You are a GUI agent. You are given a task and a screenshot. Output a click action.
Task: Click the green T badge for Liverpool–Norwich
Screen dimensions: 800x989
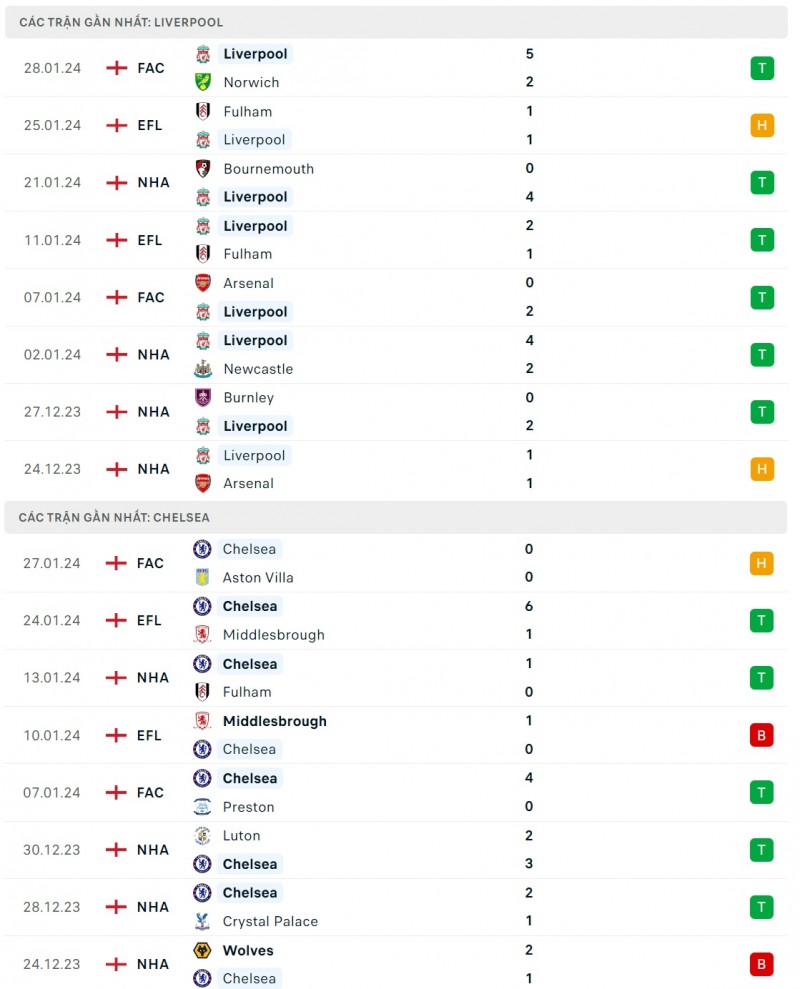(762, 68)
